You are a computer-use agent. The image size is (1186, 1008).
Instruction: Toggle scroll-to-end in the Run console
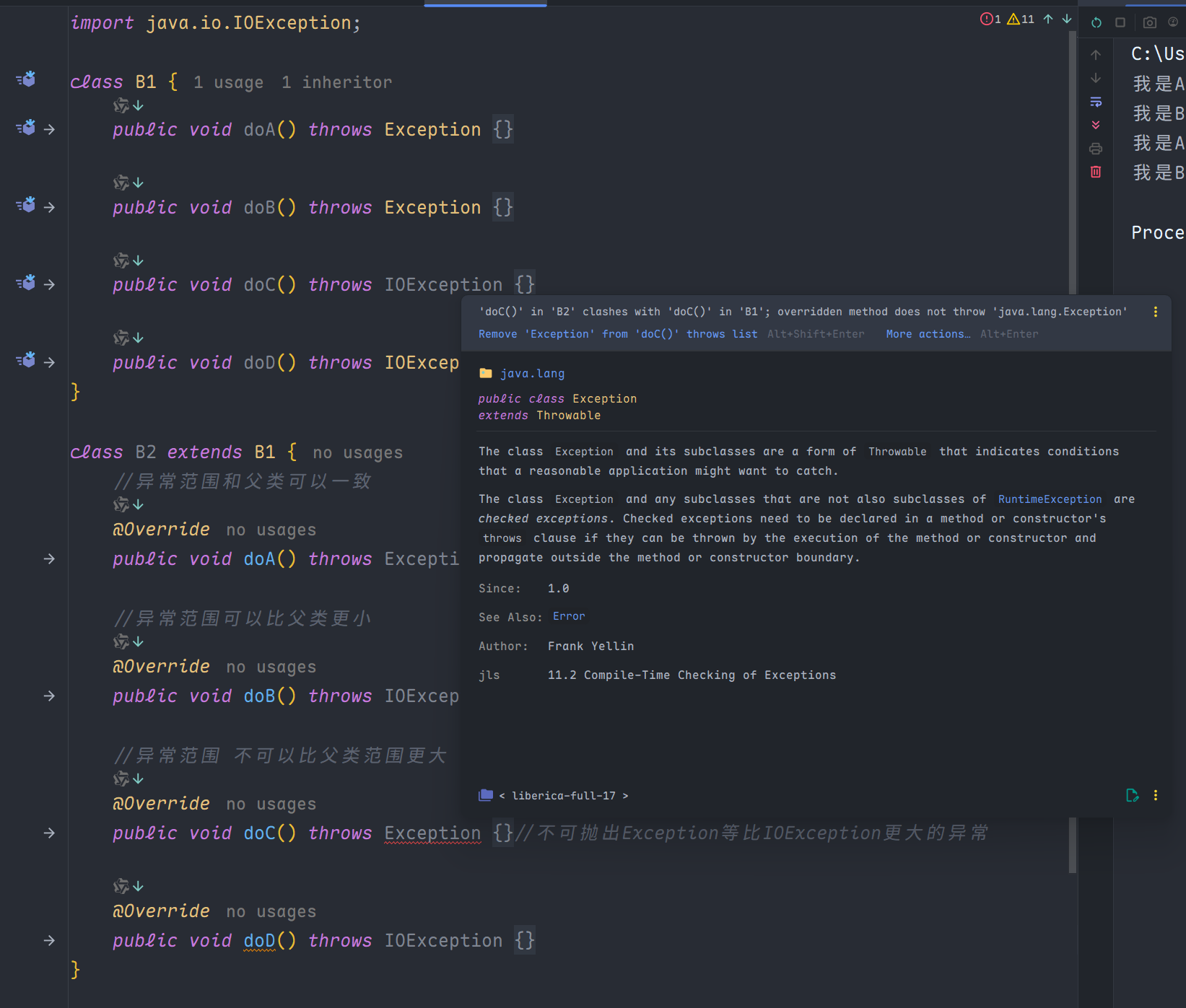coord(1096,125)
